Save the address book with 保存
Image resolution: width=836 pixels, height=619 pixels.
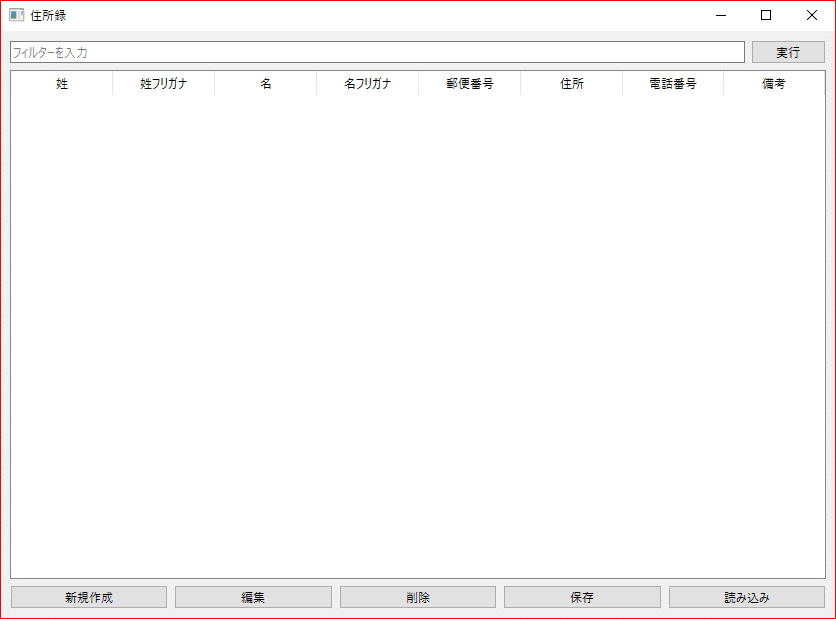click(x=582, y=597)
